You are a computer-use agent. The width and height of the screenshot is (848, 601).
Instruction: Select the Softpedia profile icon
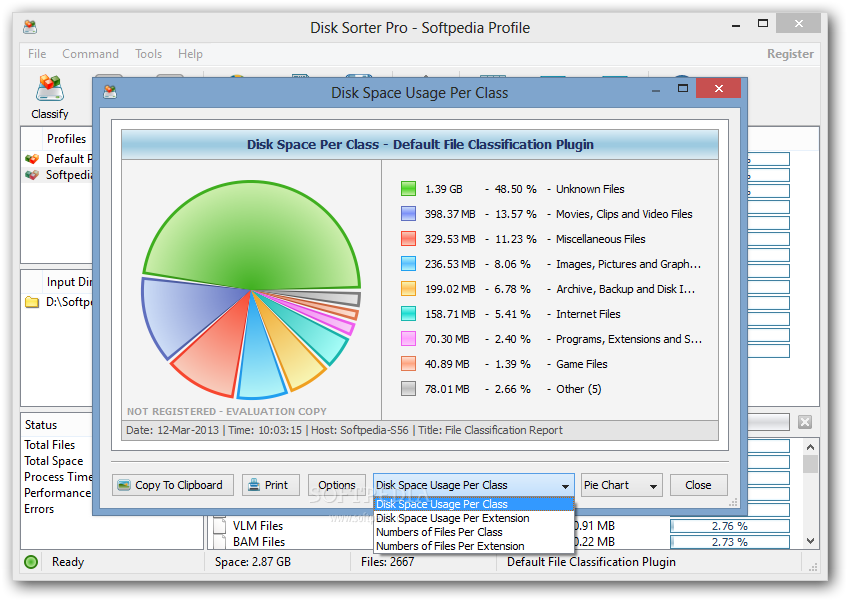(x=32, y=175)
